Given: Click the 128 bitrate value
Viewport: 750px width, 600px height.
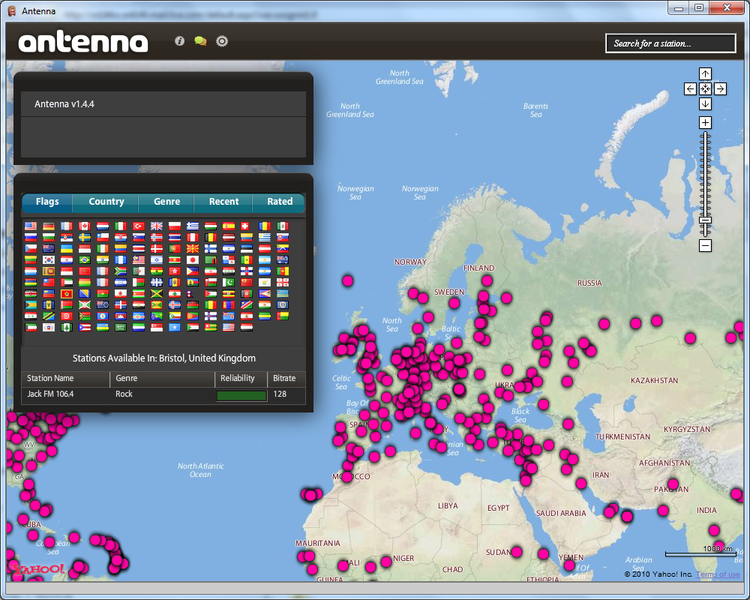Looking at the screenshot, I should [x=280, y=394].
